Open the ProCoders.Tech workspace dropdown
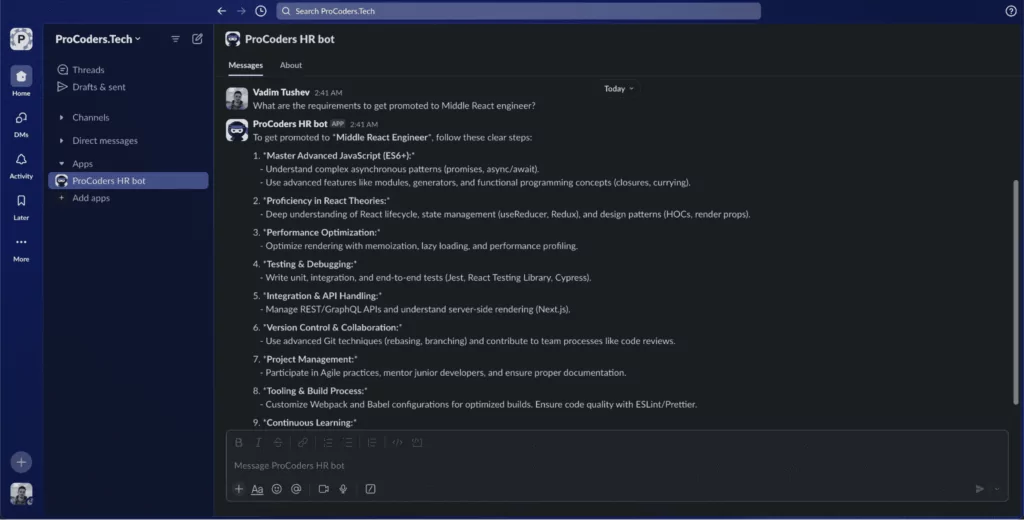Viewport: 1024px width, 520px height. pos(98,39)
